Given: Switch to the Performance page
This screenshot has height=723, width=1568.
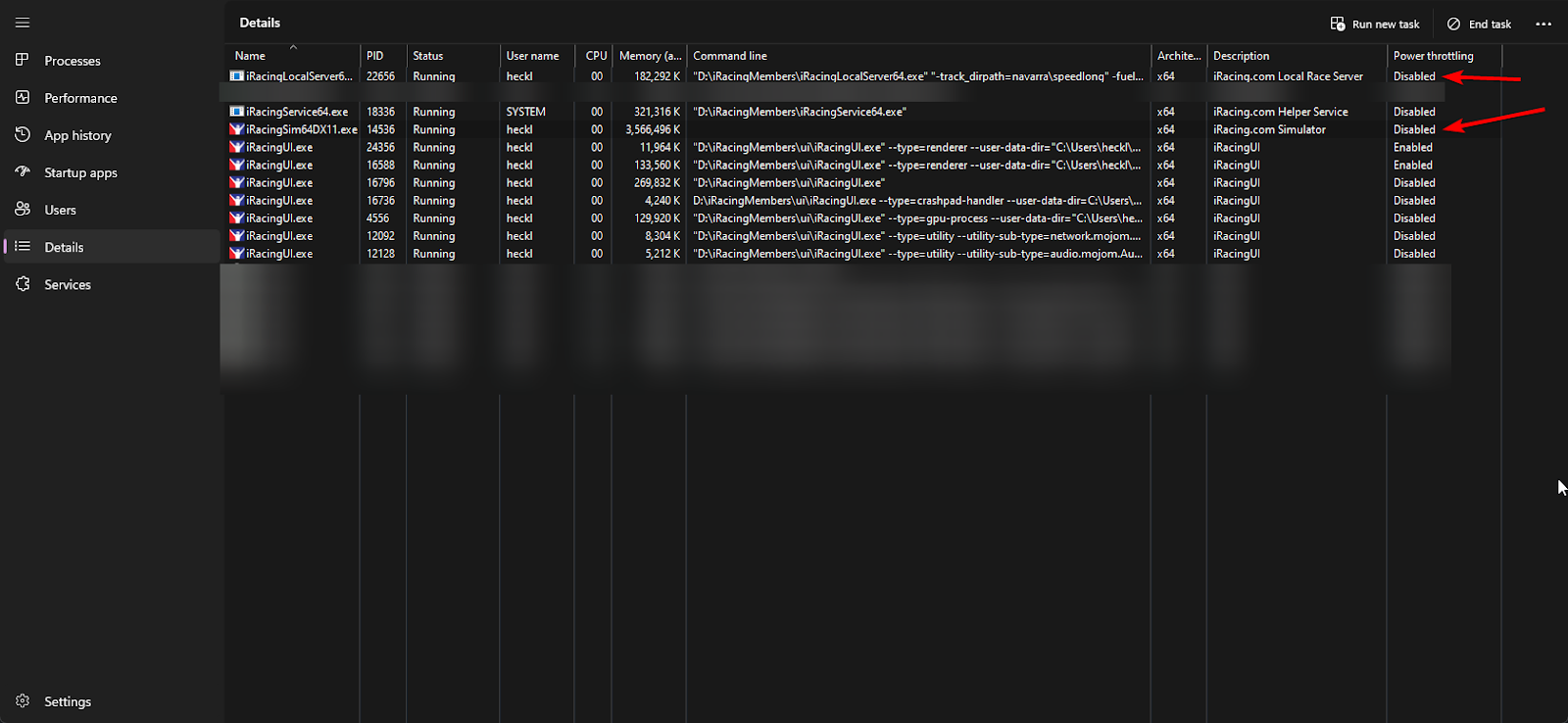Looking at the screenshot, I should pyautogui.click(x=112, y=97).
